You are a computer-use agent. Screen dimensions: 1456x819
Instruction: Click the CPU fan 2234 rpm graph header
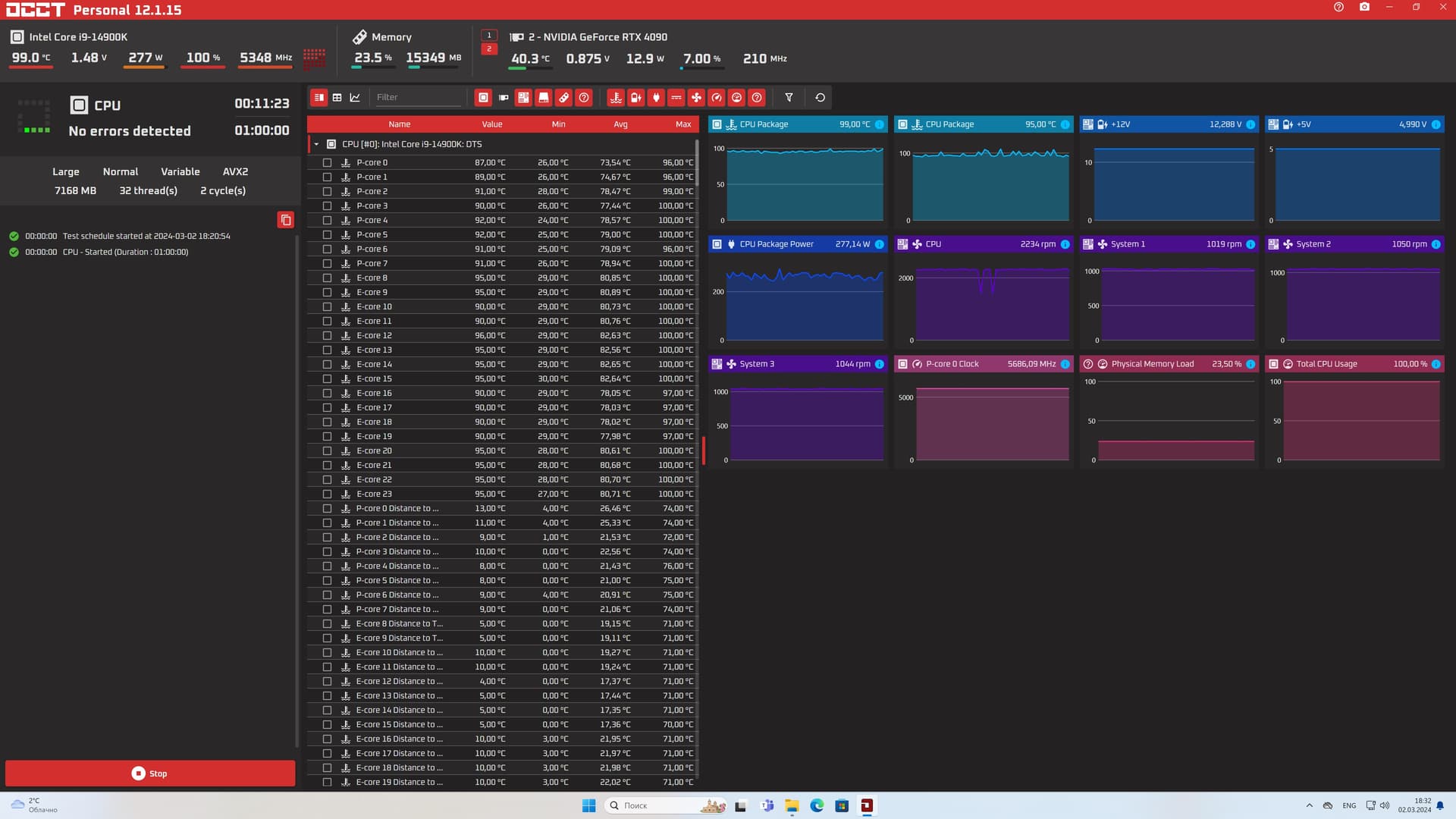click(x=984, y=244)
